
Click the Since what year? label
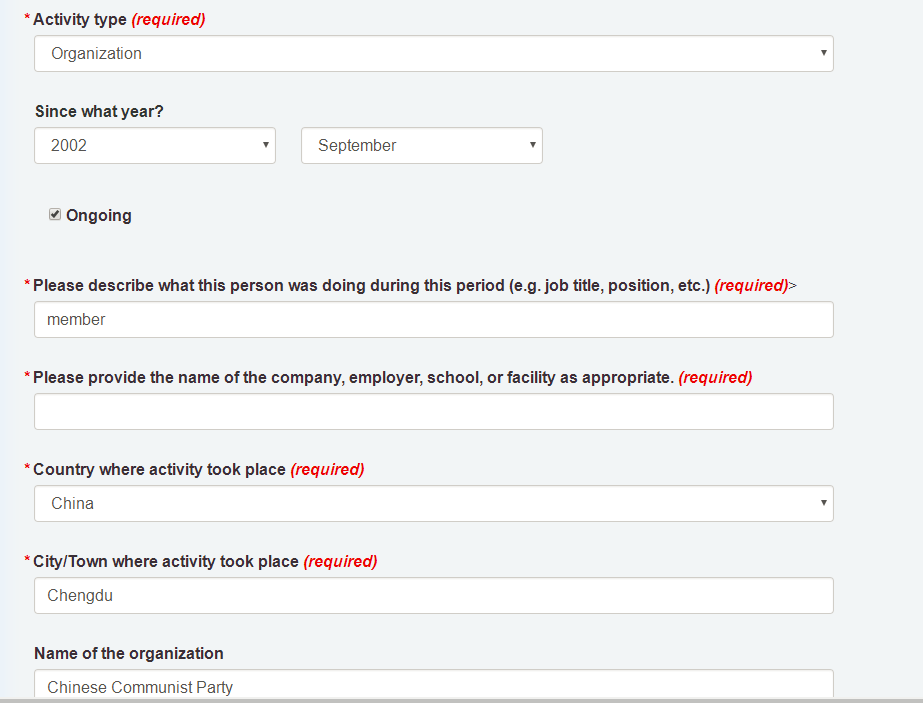(99, 111)
